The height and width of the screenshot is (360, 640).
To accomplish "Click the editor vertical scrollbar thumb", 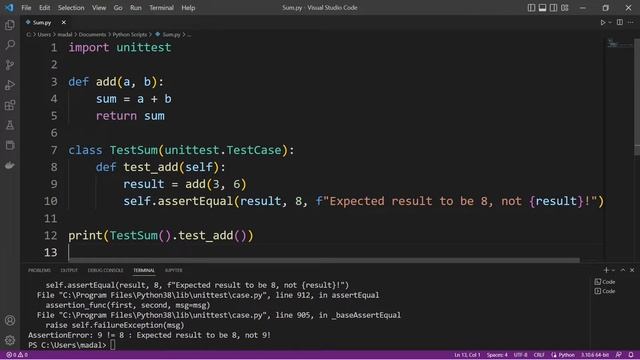I will tap(637, 97).
